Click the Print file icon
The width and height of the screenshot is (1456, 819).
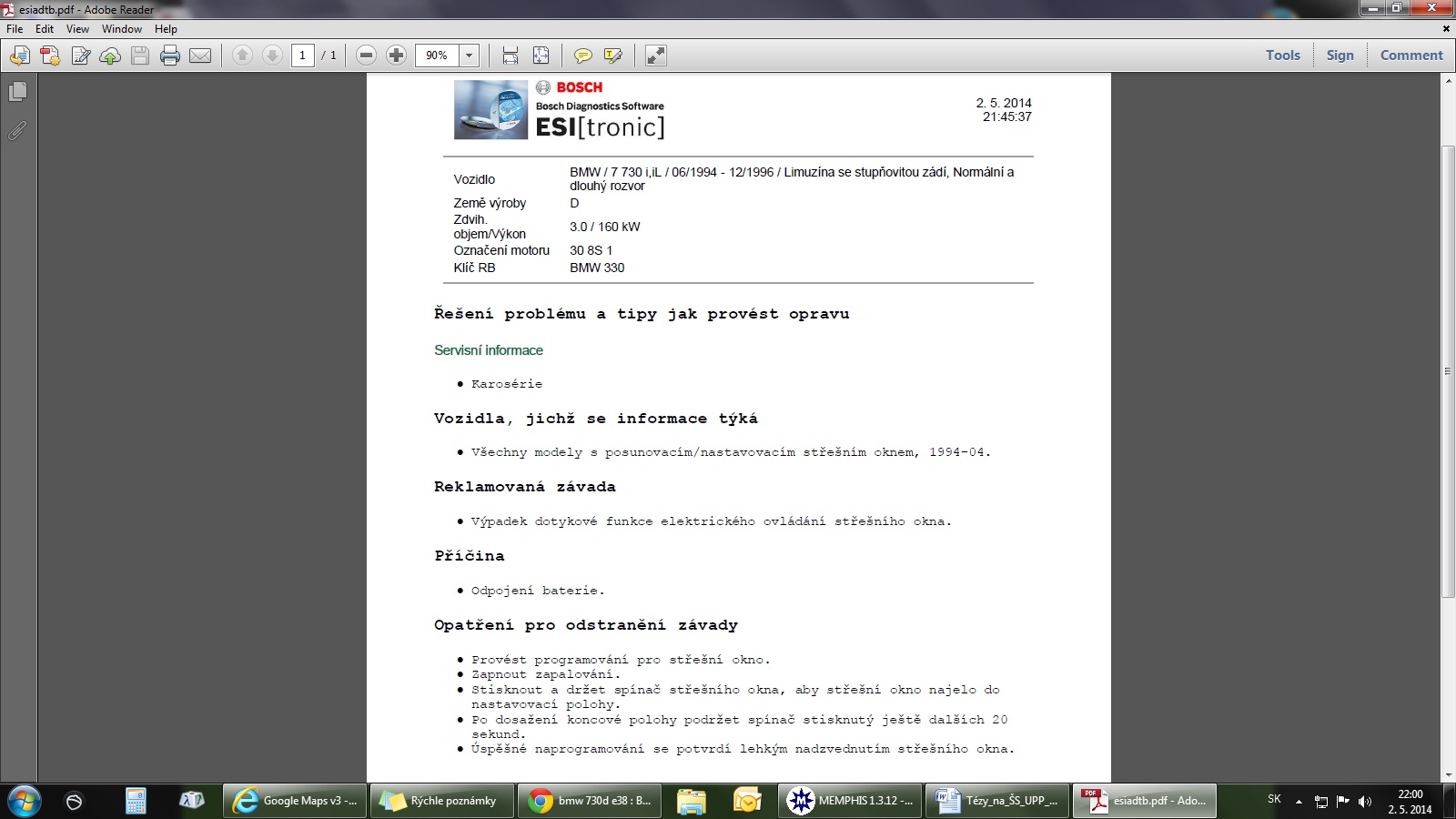(169, 56)
